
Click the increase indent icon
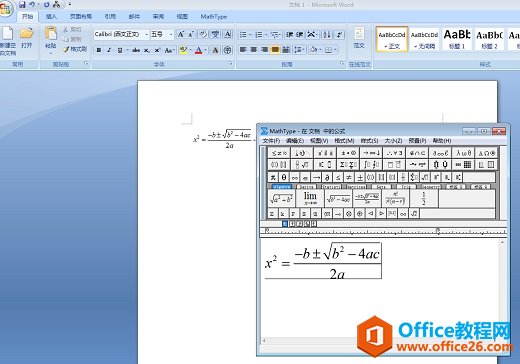pos(300,34)
